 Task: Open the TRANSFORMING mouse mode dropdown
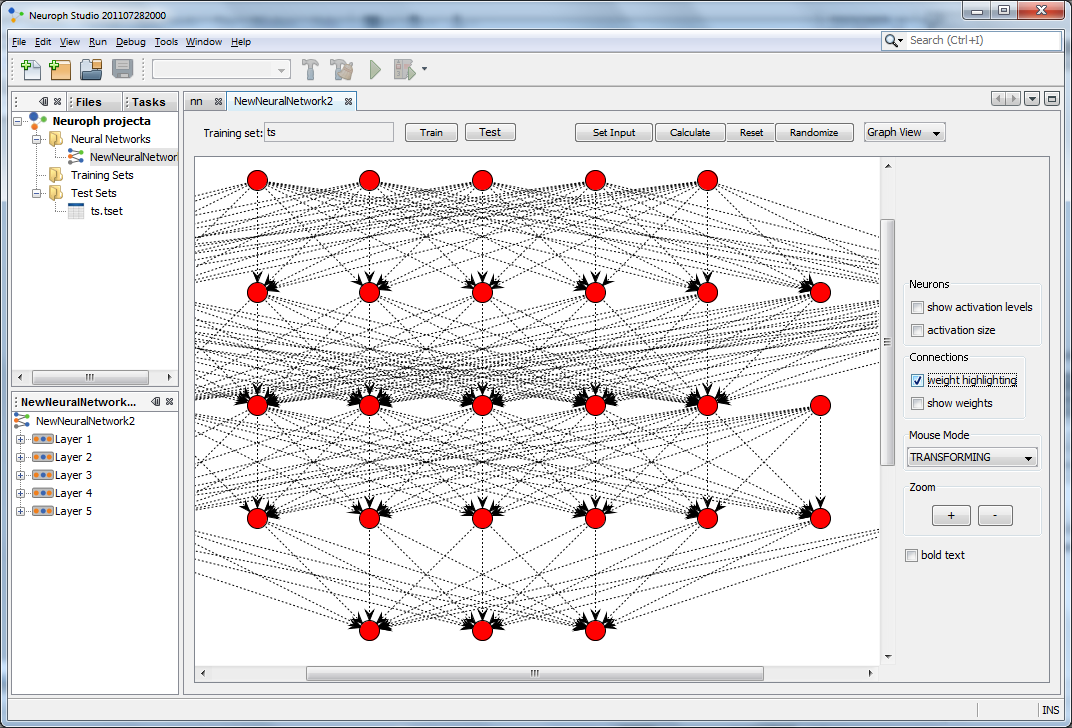click(x=972, y=457)
